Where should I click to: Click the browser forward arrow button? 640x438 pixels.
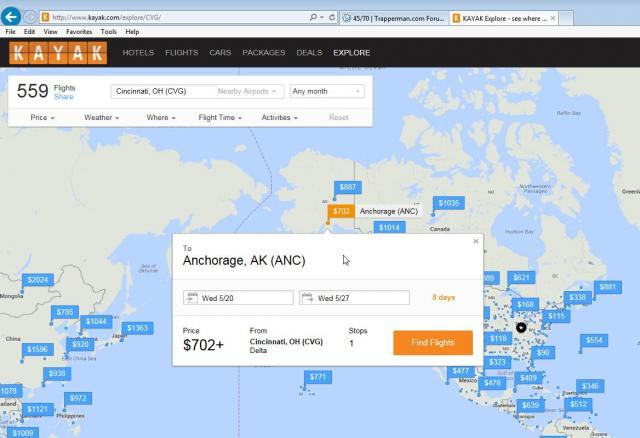pos(30,17)
